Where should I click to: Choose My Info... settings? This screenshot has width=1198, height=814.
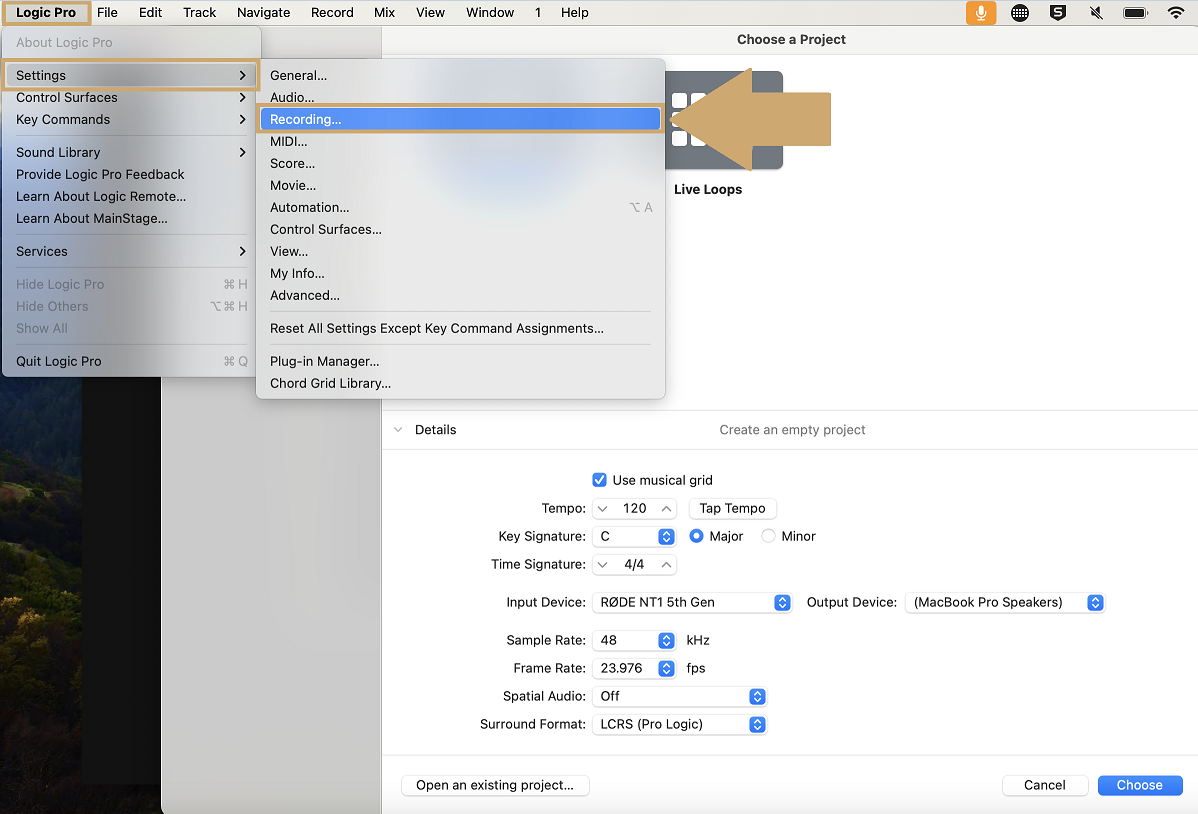coord(460,274)
